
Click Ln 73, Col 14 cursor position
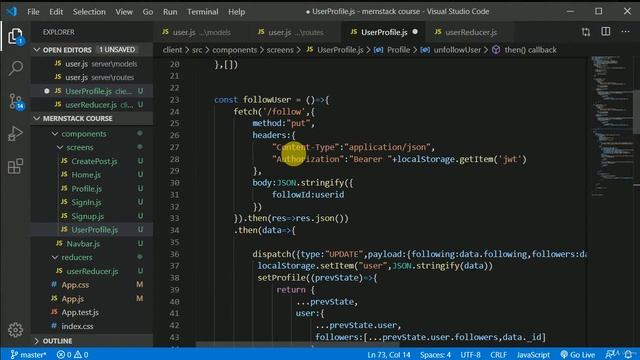click(389, 355)
